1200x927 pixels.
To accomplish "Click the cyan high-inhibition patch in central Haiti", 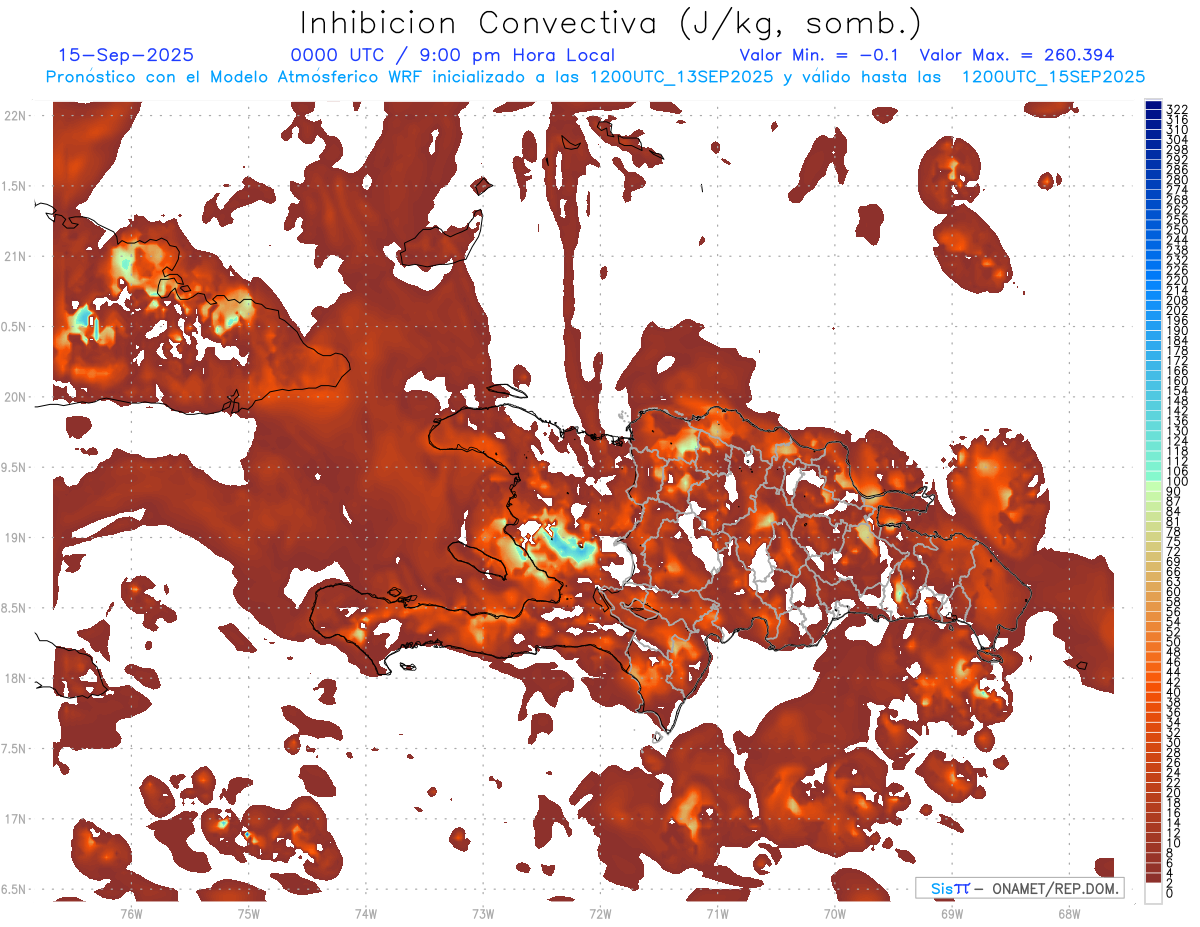I will 570,546.
